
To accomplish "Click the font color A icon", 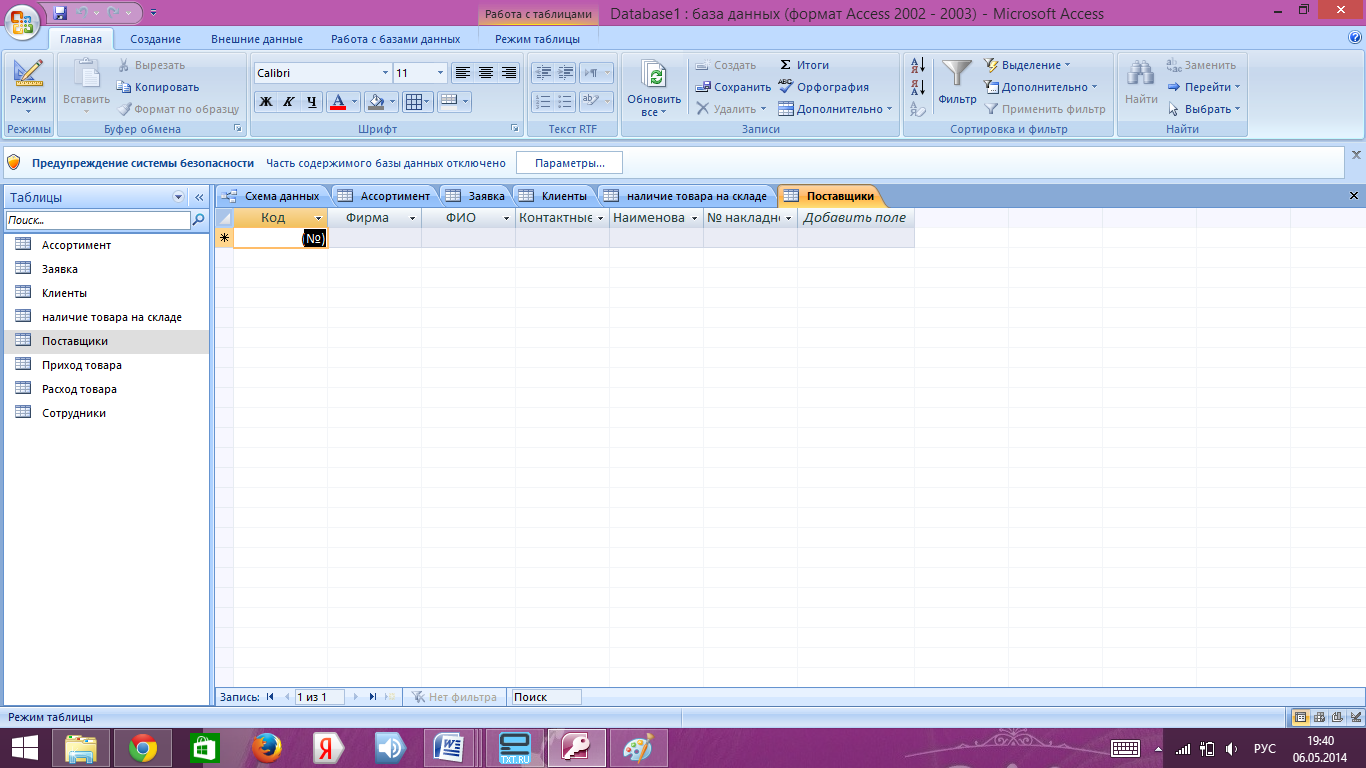I will tap(338, 102).
